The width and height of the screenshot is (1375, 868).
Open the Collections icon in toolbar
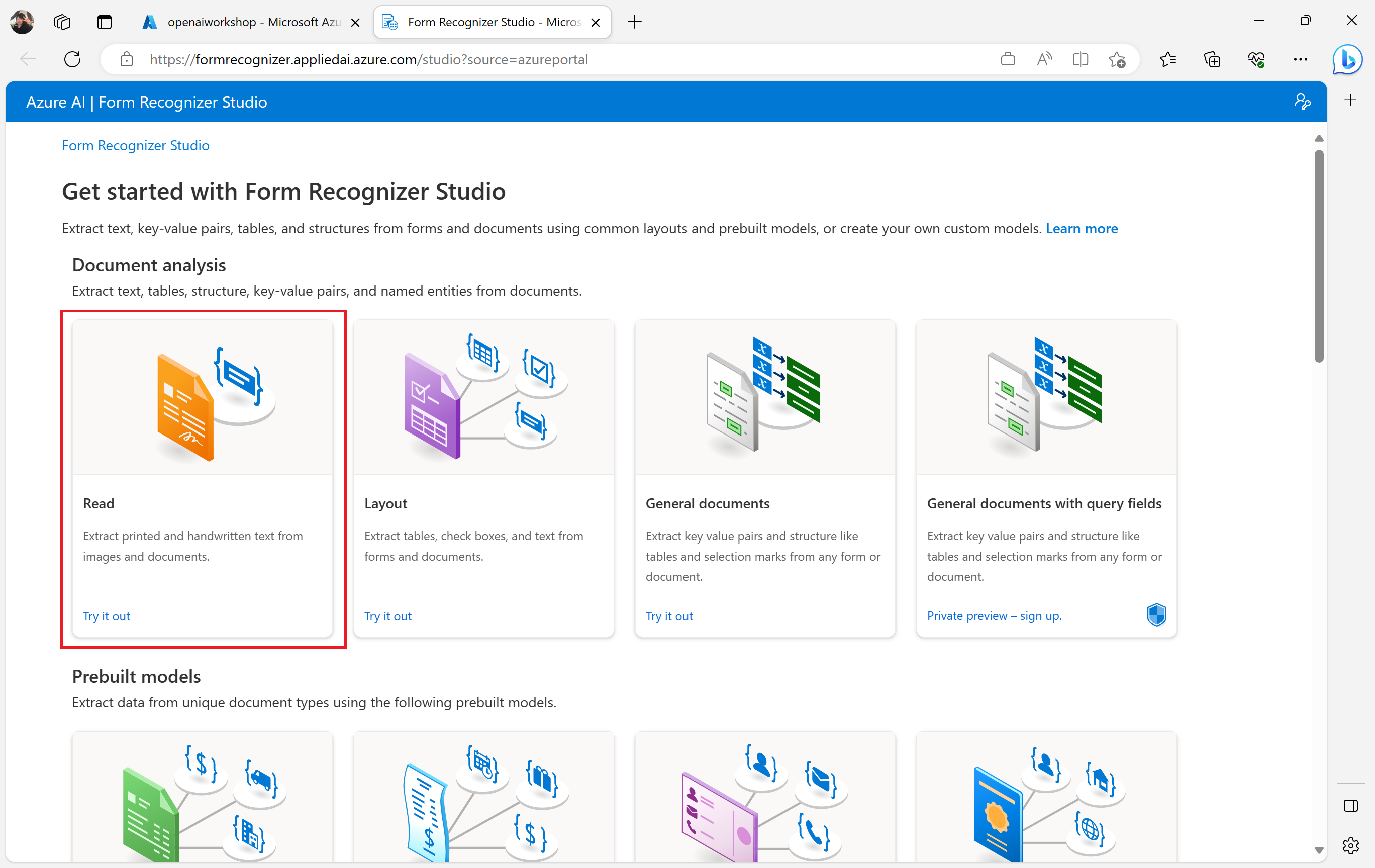(1212, 59)
